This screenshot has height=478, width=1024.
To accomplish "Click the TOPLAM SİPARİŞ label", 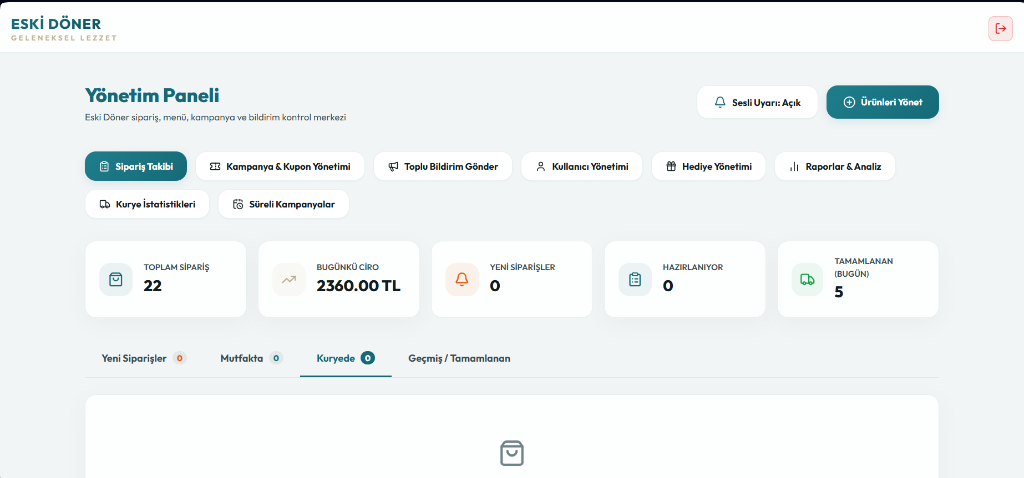I will point(176,267).
